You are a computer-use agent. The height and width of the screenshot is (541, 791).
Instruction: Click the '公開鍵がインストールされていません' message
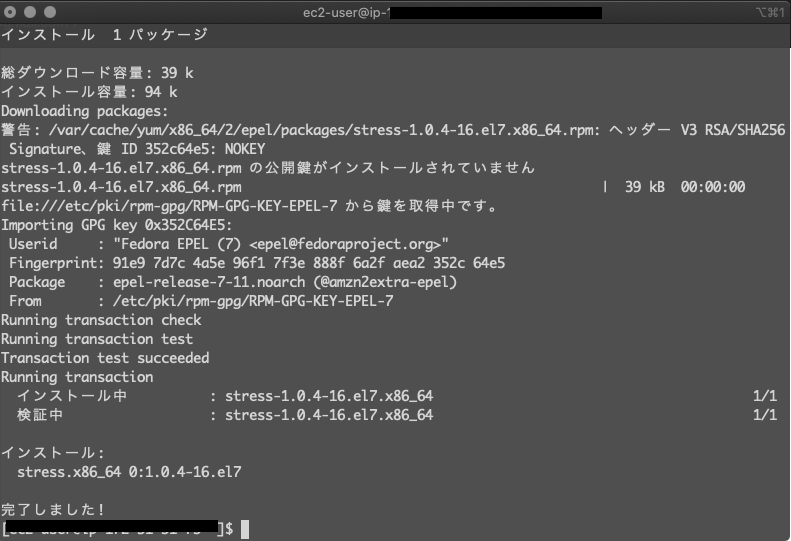coord(400,168)
